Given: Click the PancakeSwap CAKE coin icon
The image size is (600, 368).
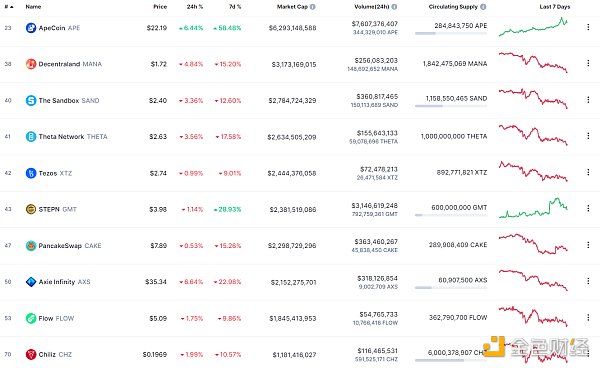Looking at the screenshot, I should 31,246.
